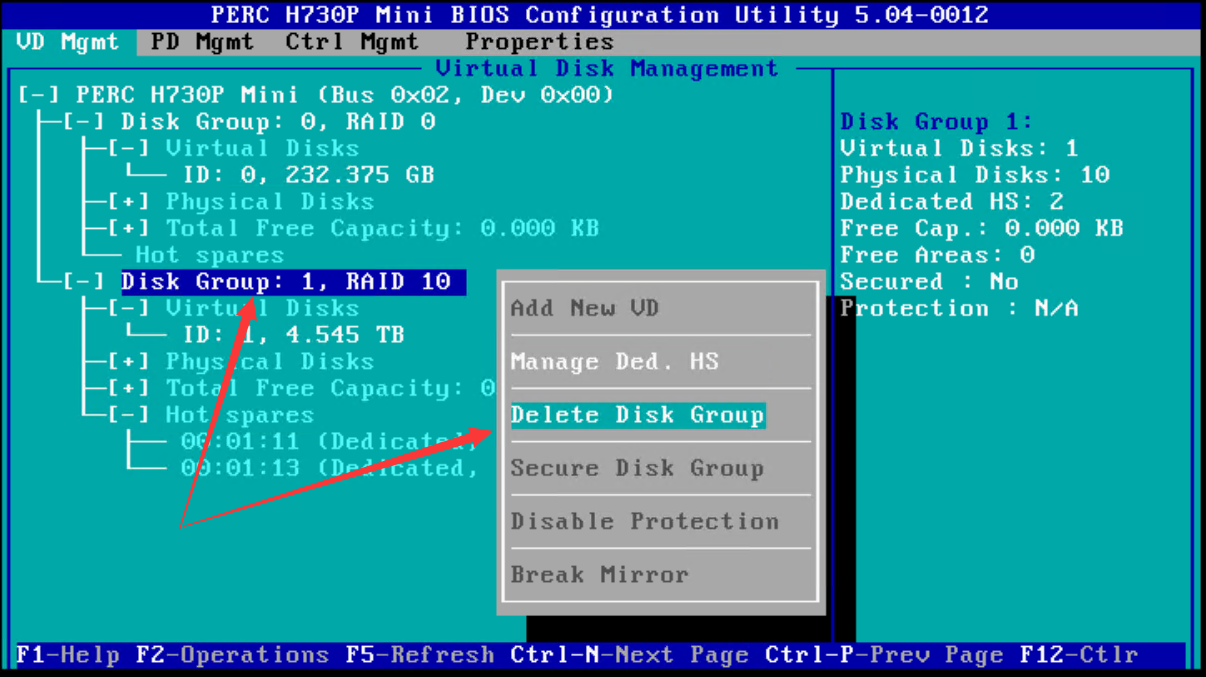Switch to the VD Mgmt tab

click(68, 42)
